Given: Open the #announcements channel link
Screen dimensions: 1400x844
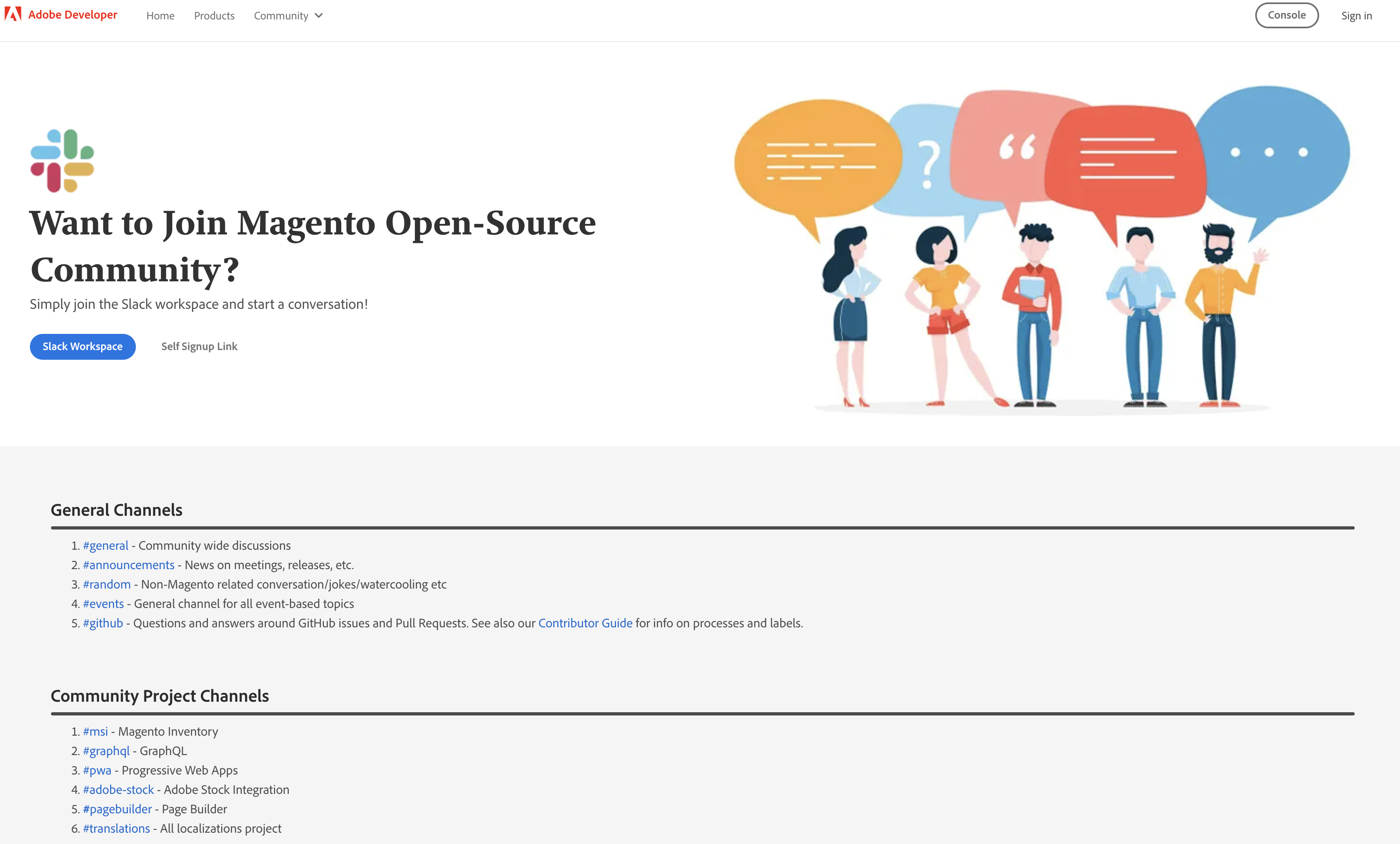Looking at the screenshot, I should [x=129, y=565].
